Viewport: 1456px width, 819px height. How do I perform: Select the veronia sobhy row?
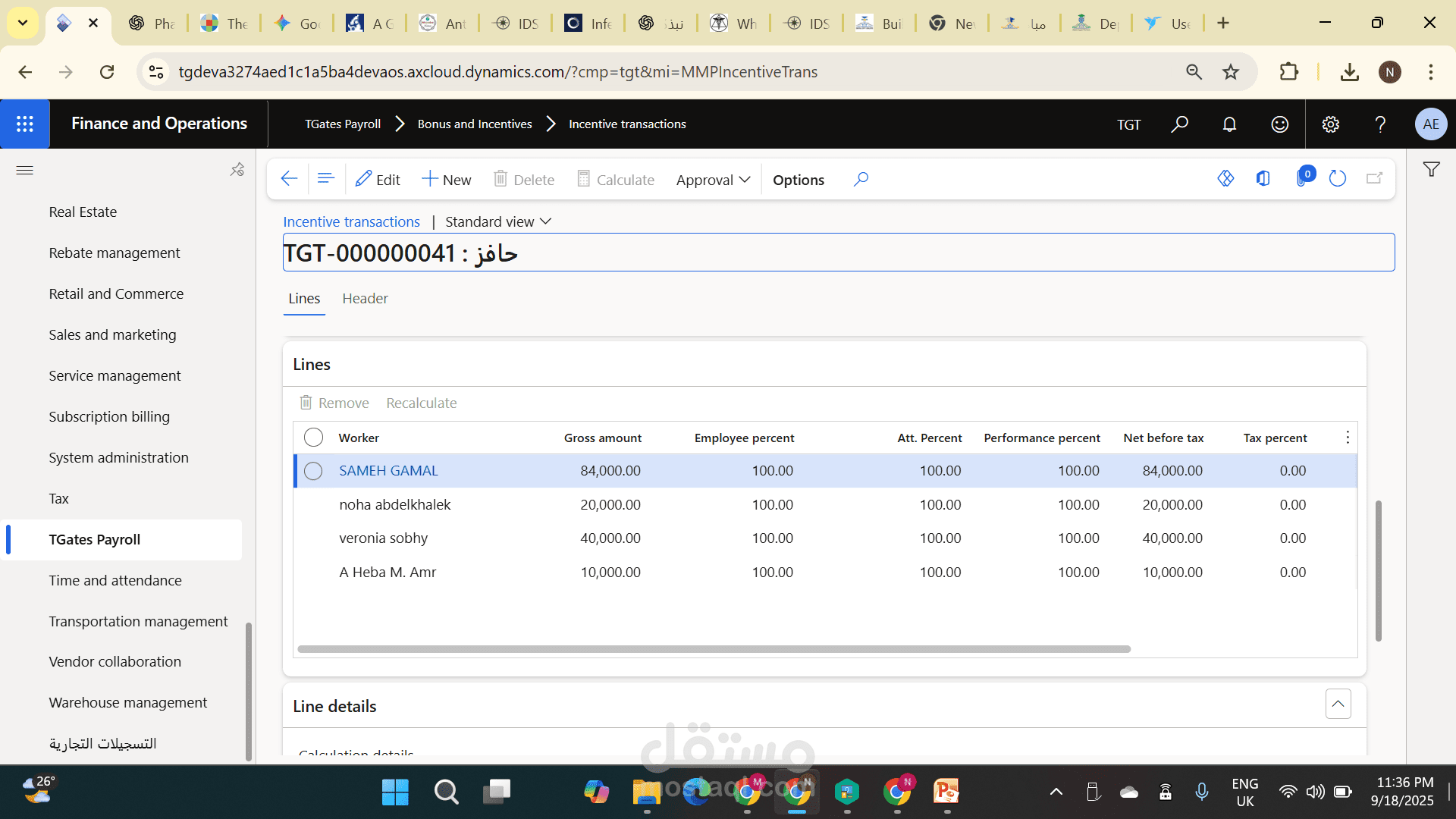tap(825, 538)
